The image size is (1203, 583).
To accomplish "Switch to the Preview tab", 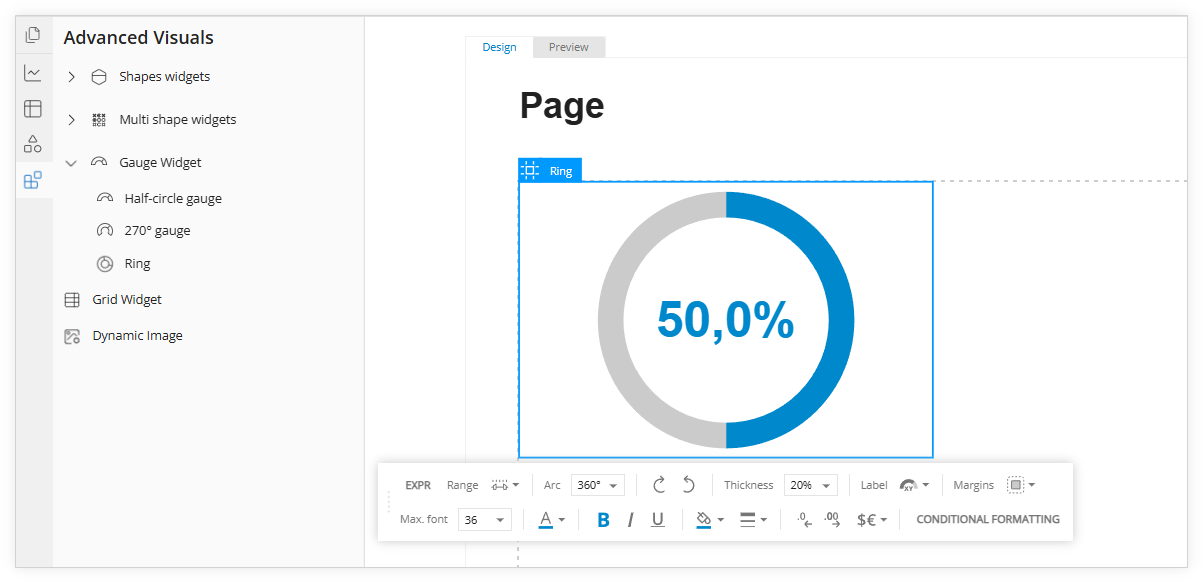I will [x=568, y=47].
